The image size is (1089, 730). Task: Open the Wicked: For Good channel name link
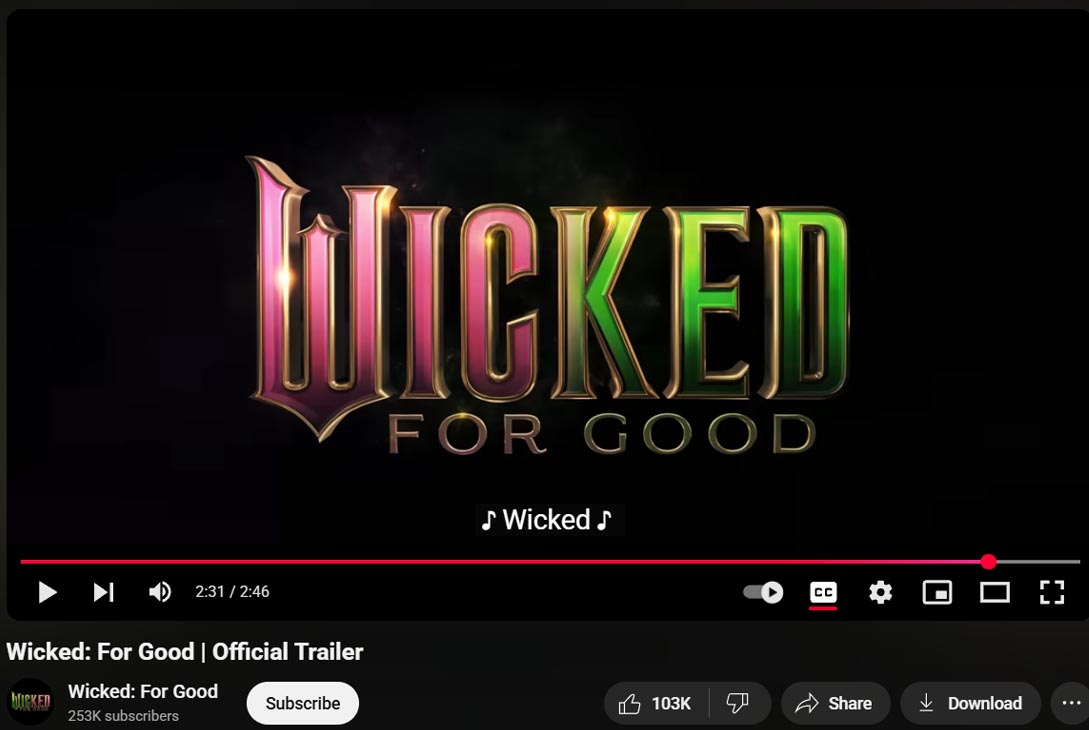tap(143, 691)
